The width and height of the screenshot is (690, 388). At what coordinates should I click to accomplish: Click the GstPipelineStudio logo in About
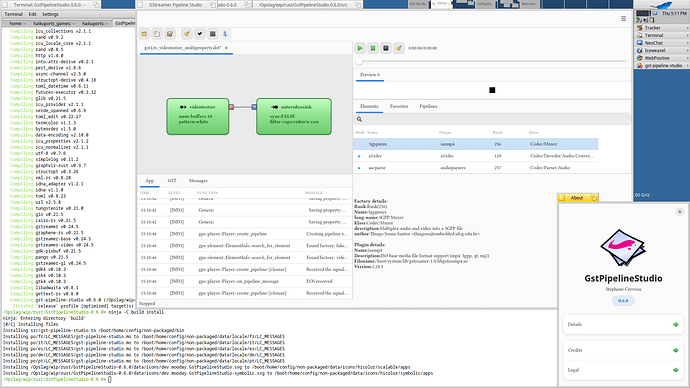623,247
